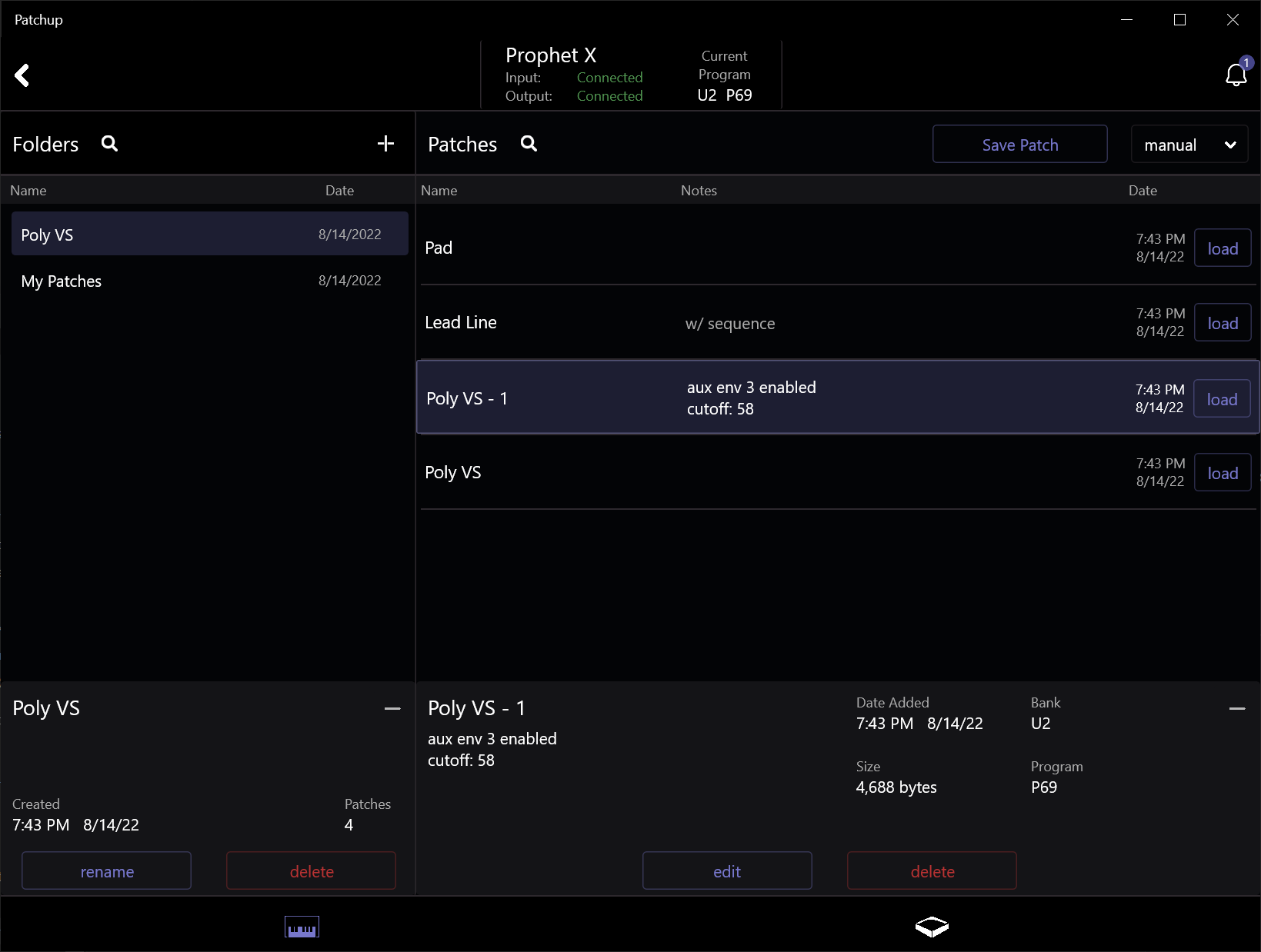The height and width of the screenshot is (952, 1261).
Task: Search folders with magnifier icon
Action: pyautogui.click(x=109, y=144)
